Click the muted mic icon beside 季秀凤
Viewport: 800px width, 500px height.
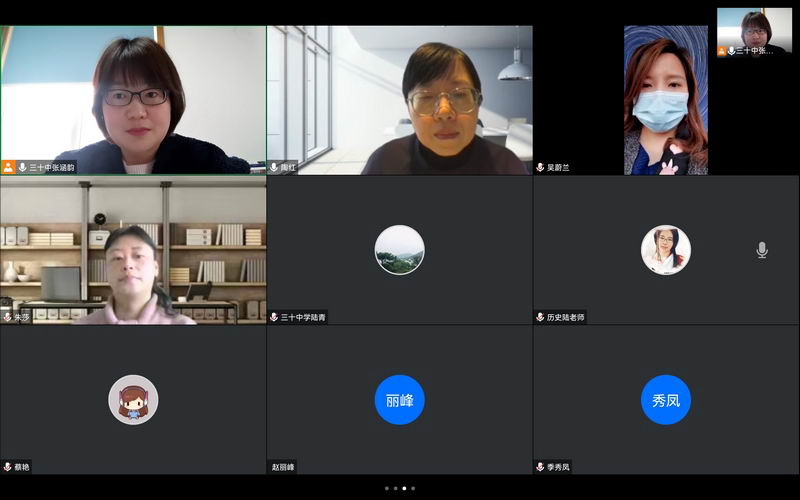coord(540,466)
